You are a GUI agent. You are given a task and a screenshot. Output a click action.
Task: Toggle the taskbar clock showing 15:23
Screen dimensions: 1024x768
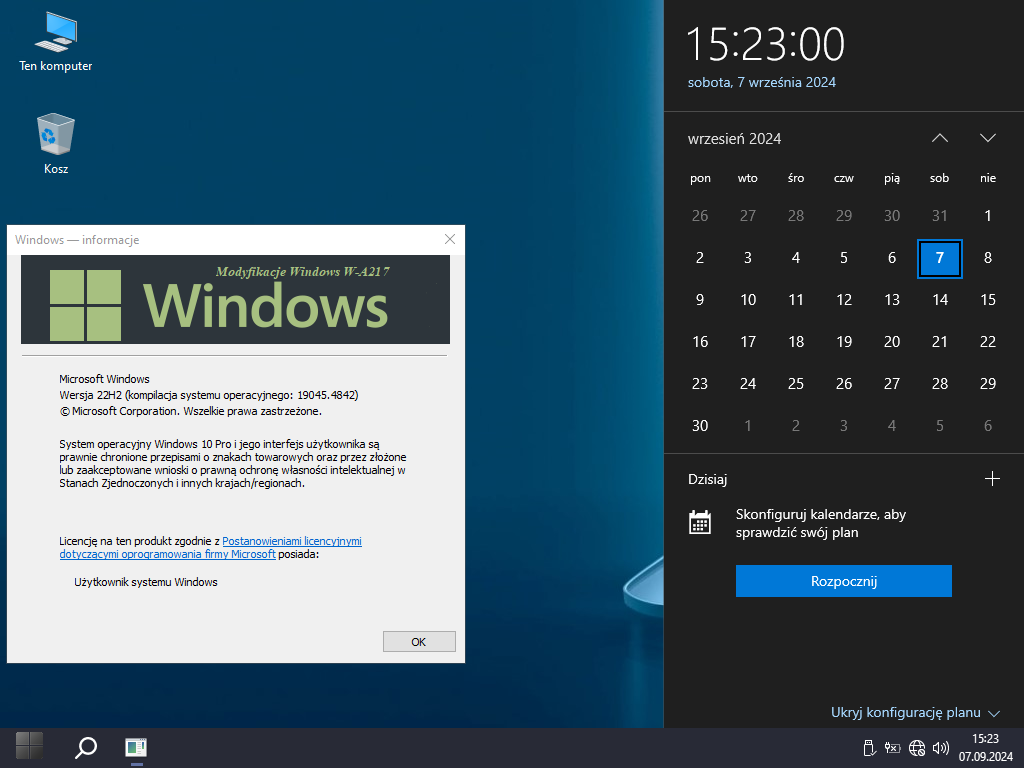tap(985, 747)
